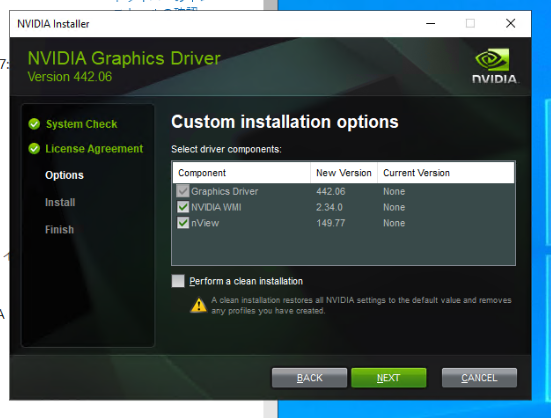The image size is (551, 418).
Task: Select the Finish step in sidebar
Action: 59,230
